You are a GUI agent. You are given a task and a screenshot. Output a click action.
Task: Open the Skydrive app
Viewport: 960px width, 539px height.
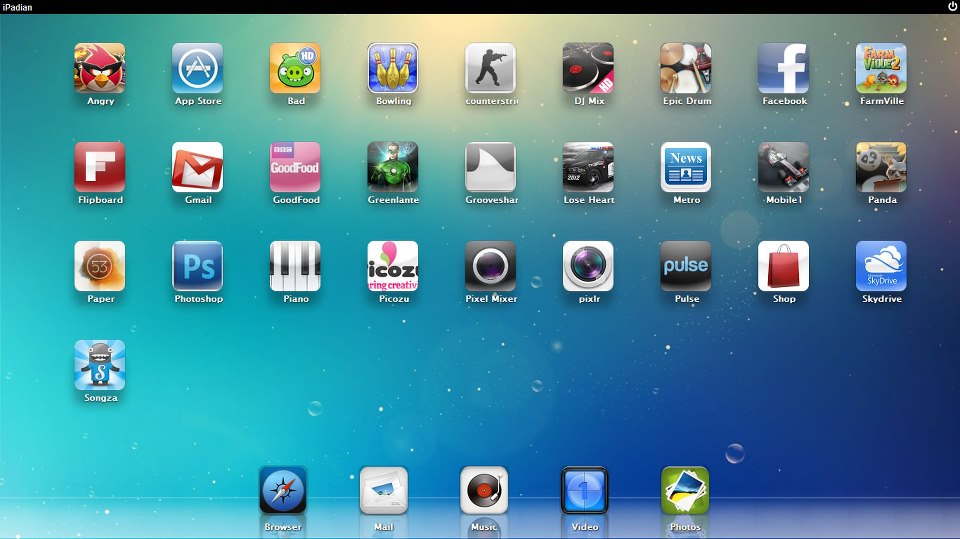tap(881, 266)
